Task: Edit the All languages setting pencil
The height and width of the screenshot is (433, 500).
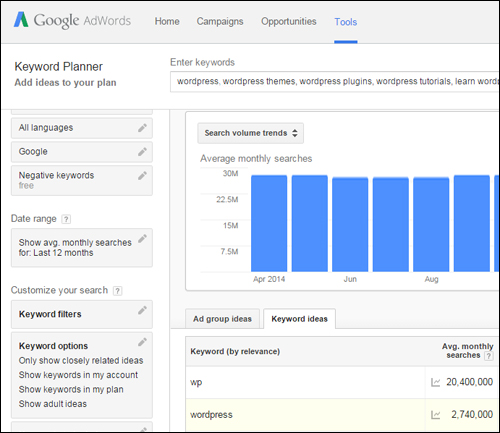Action: click(142, 128)
